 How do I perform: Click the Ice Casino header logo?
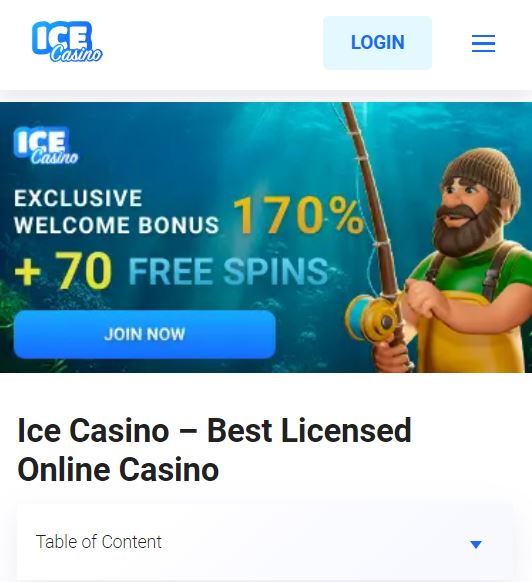point(67,42)
